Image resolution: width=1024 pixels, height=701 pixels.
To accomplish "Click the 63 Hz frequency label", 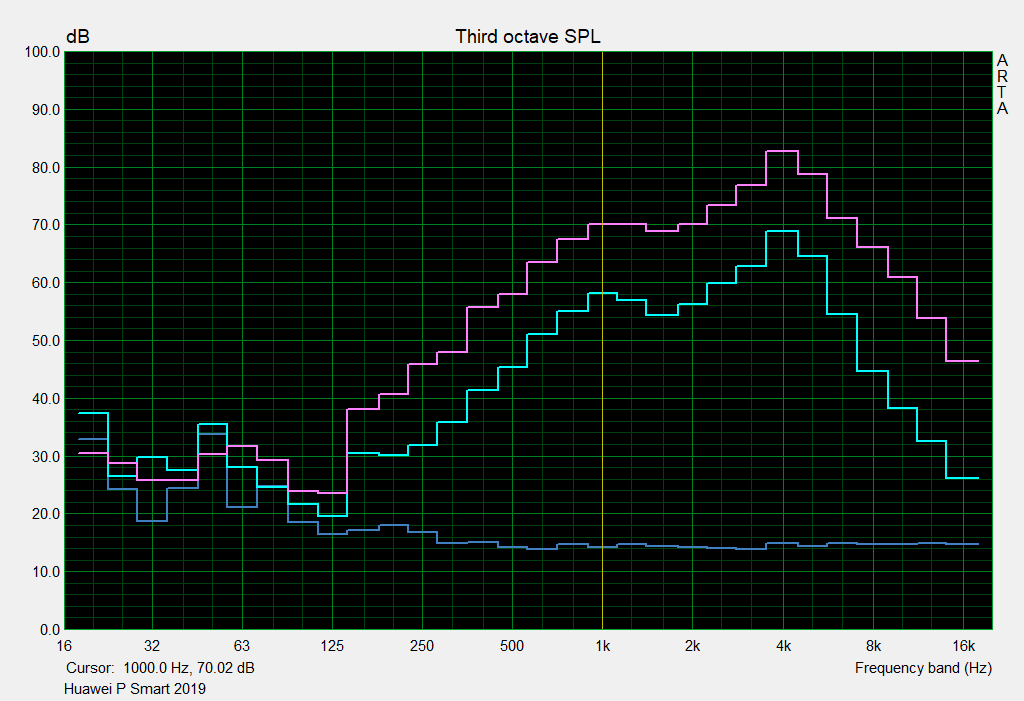I will tap(242, 646).
